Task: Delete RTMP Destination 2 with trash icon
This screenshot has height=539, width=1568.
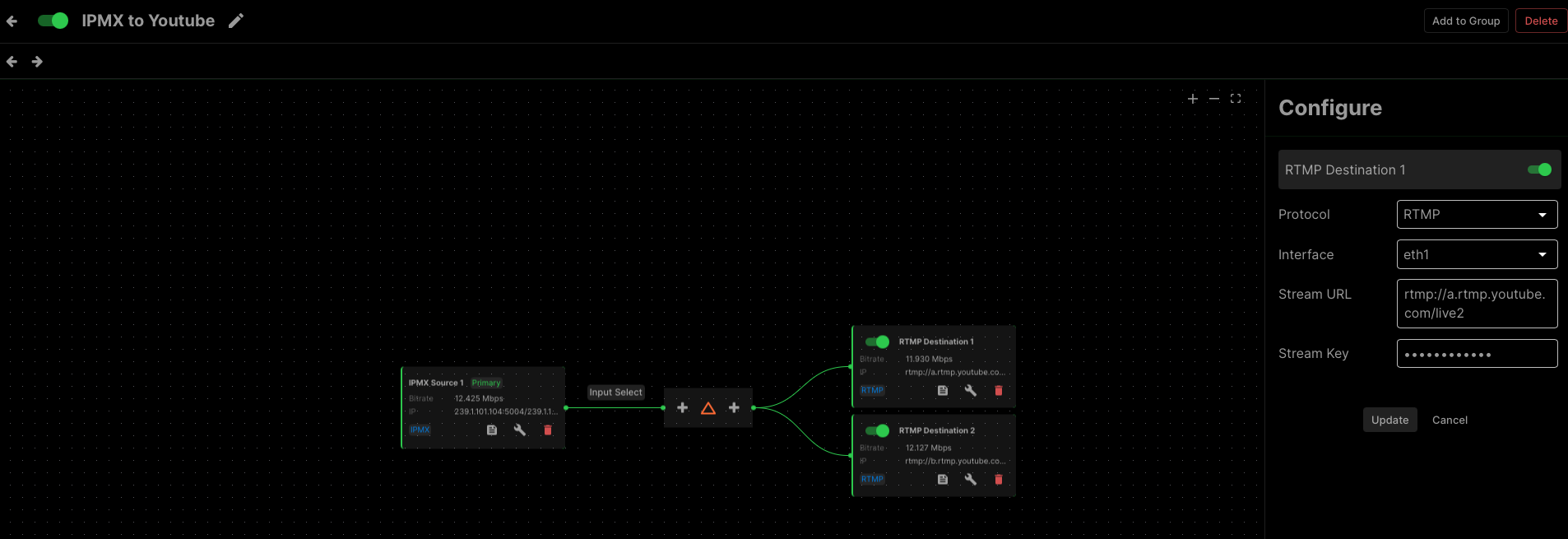Action: click(x=999, y=479)
